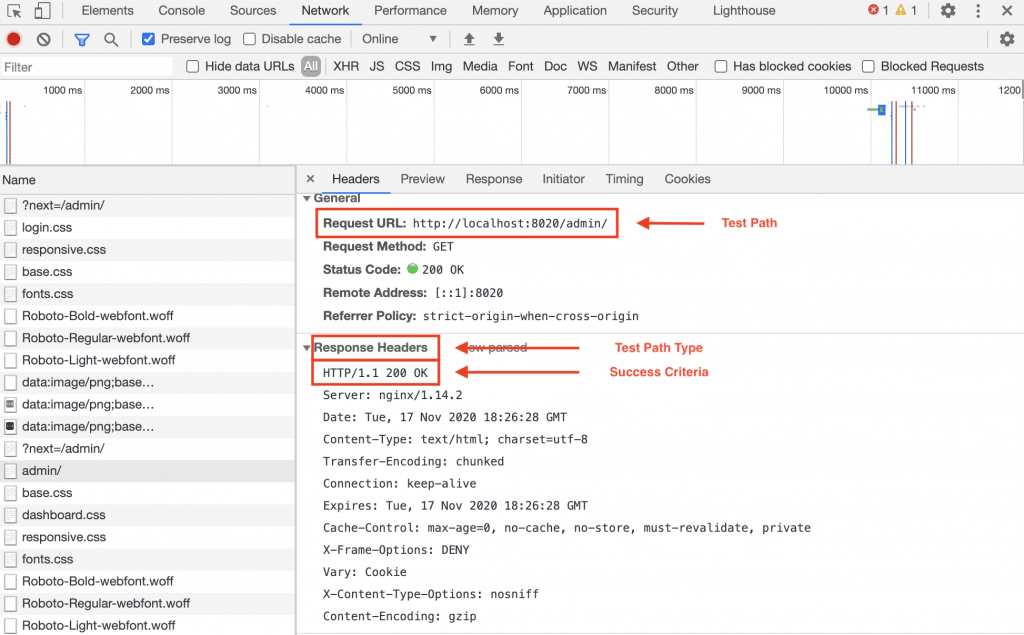This screenshot has width=1024, height=635.
Task: Switch to the Elements panel
Action: (107, 11)
